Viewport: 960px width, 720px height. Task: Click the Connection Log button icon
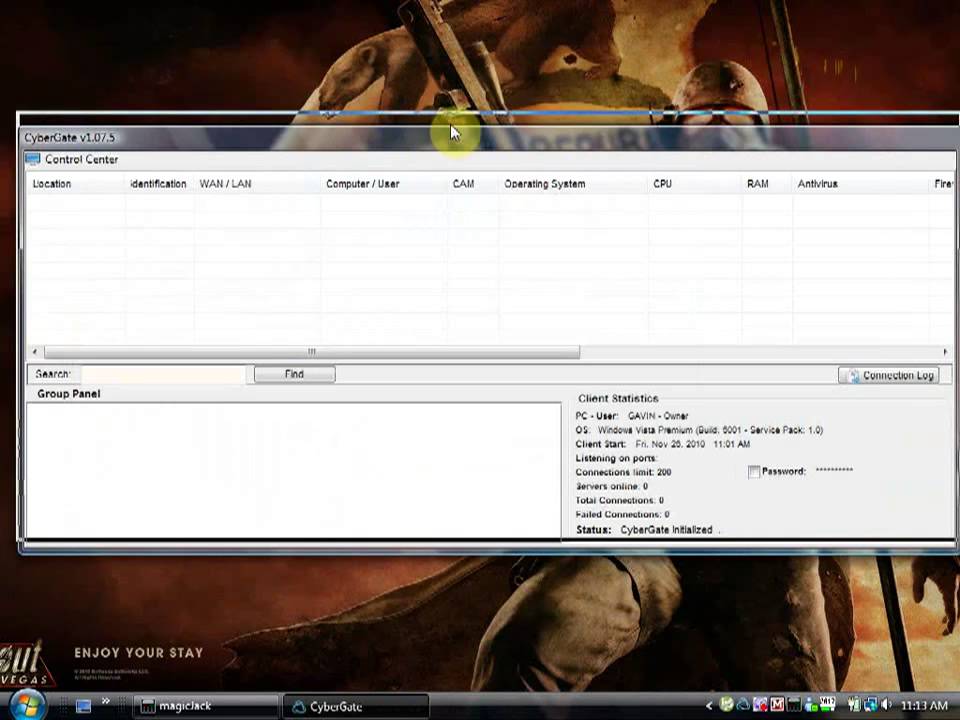tap(852, 376)
